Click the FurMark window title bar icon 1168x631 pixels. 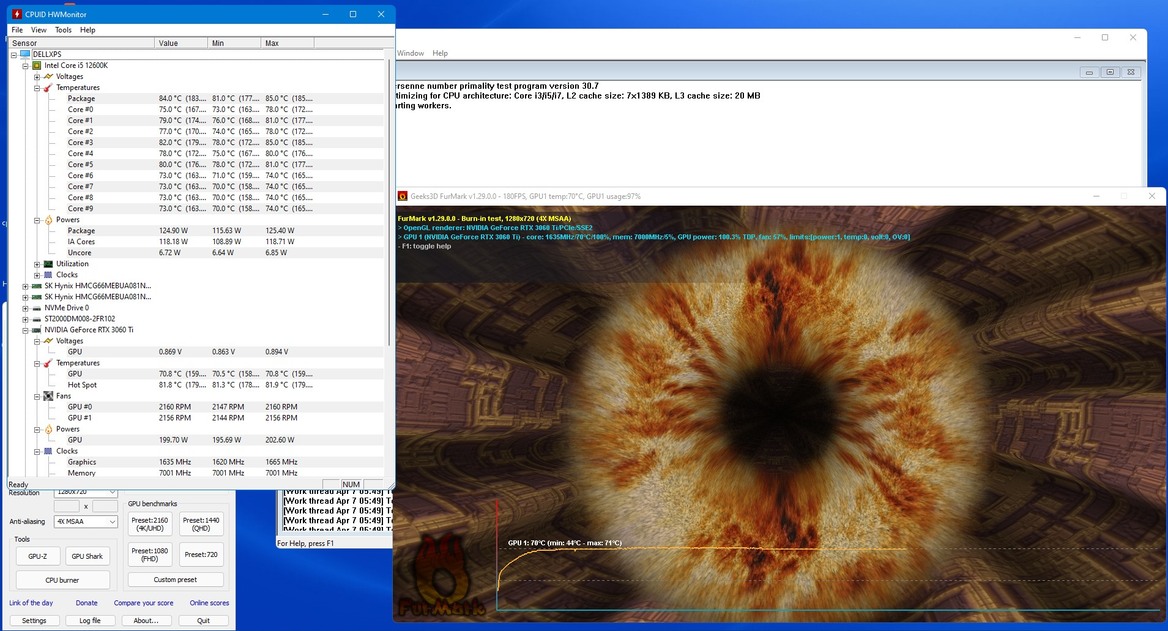(403, 197)
